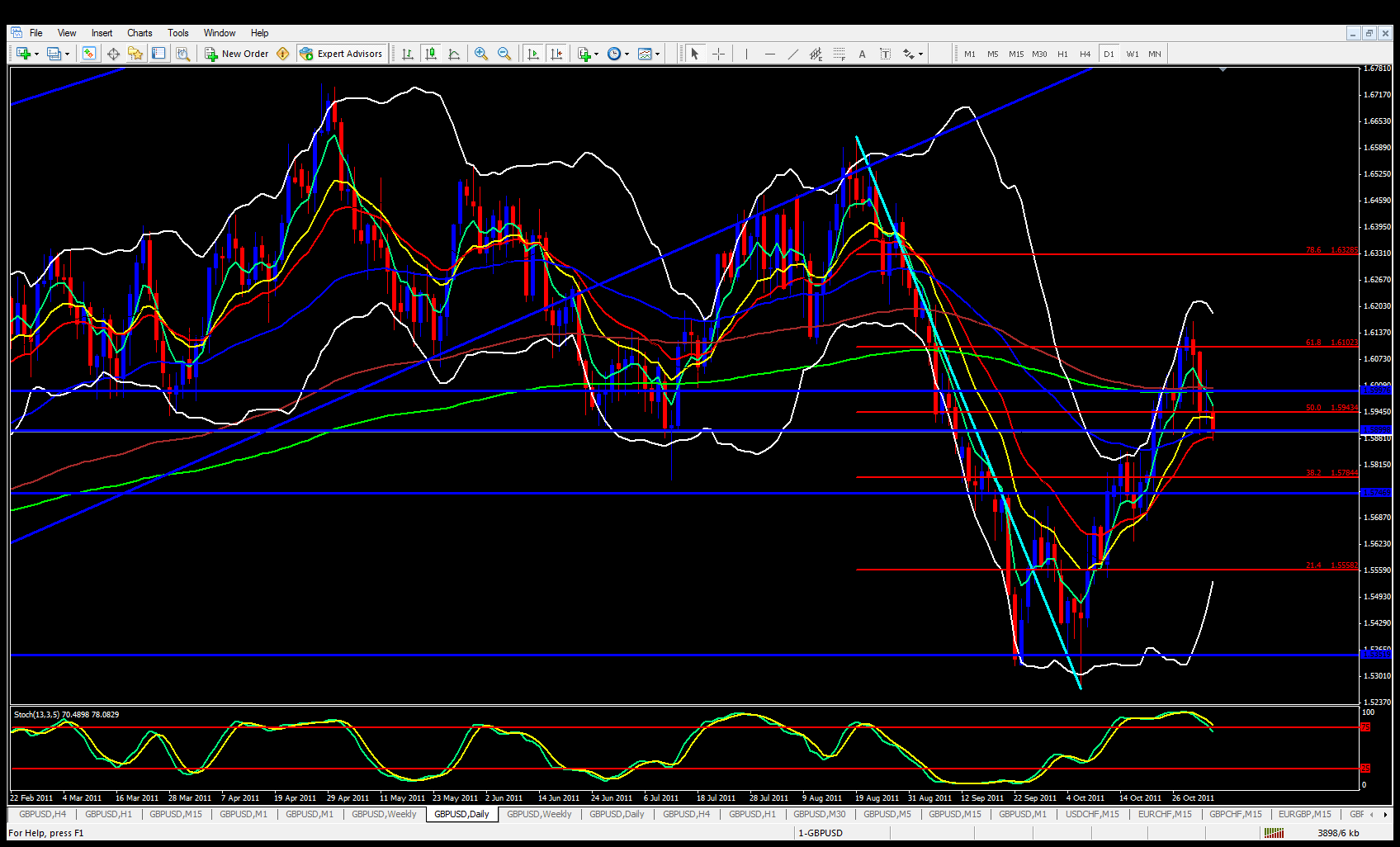Image resolution: width=1400 pixels, height=847 pixels.
Task: Click the 1.6070 level on price scale
Action: (1376, 359)
